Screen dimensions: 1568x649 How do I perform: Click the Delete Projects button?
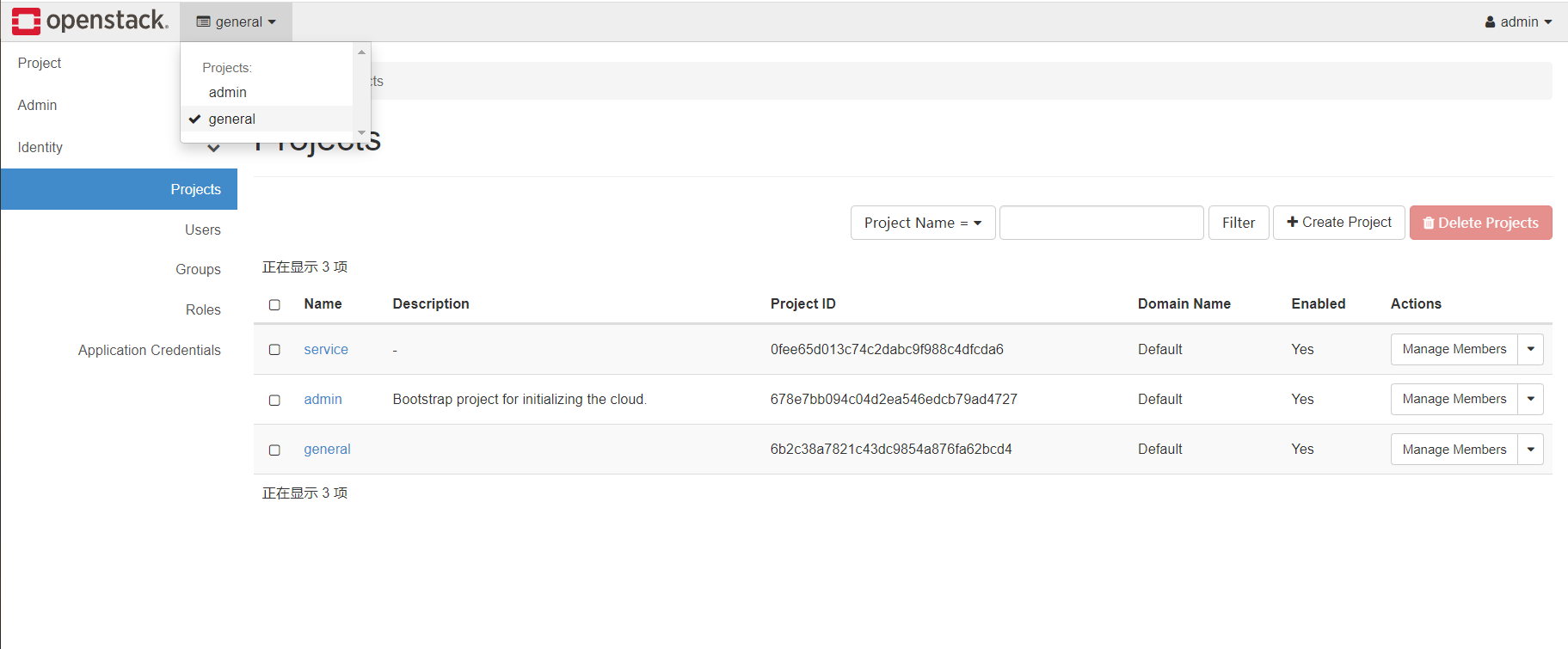point(1480,223)
